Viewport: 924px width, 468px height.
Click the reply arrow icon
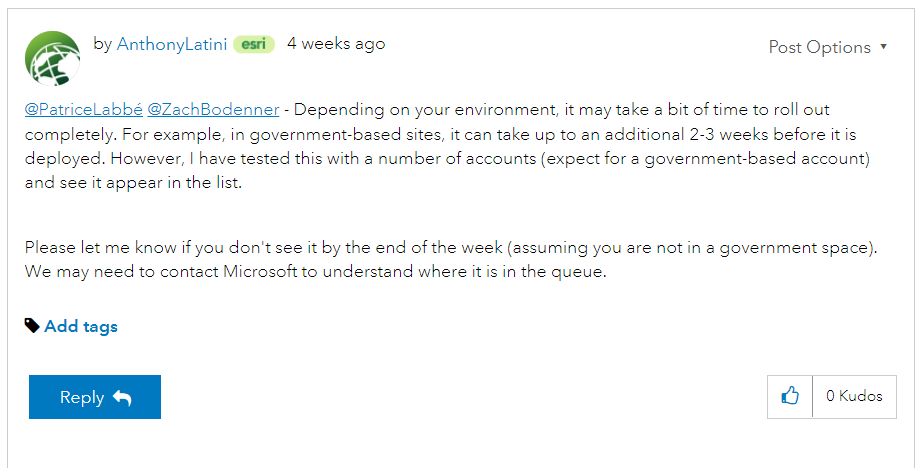[122, 398]
